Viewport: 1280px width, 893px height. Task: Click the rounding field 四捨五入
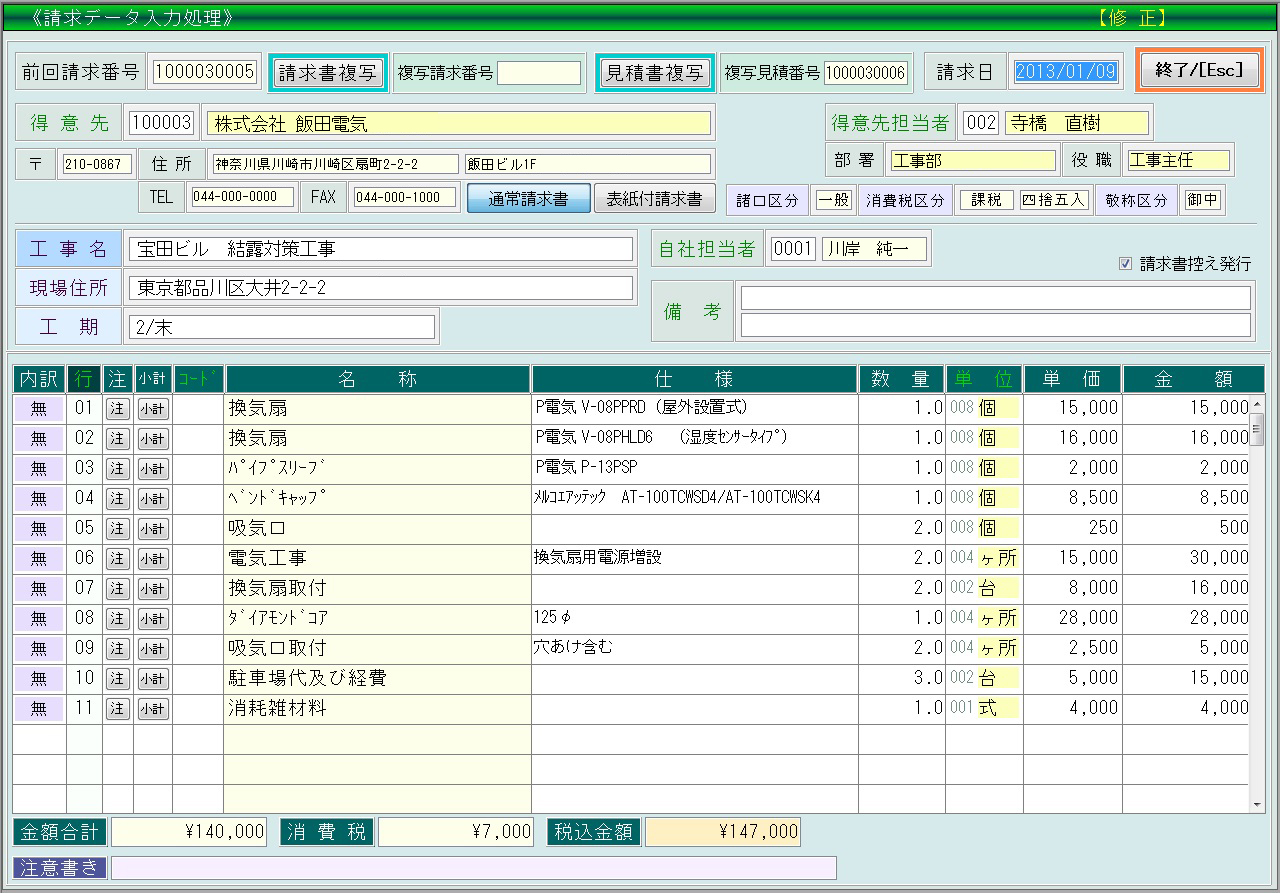[1054, 200]
